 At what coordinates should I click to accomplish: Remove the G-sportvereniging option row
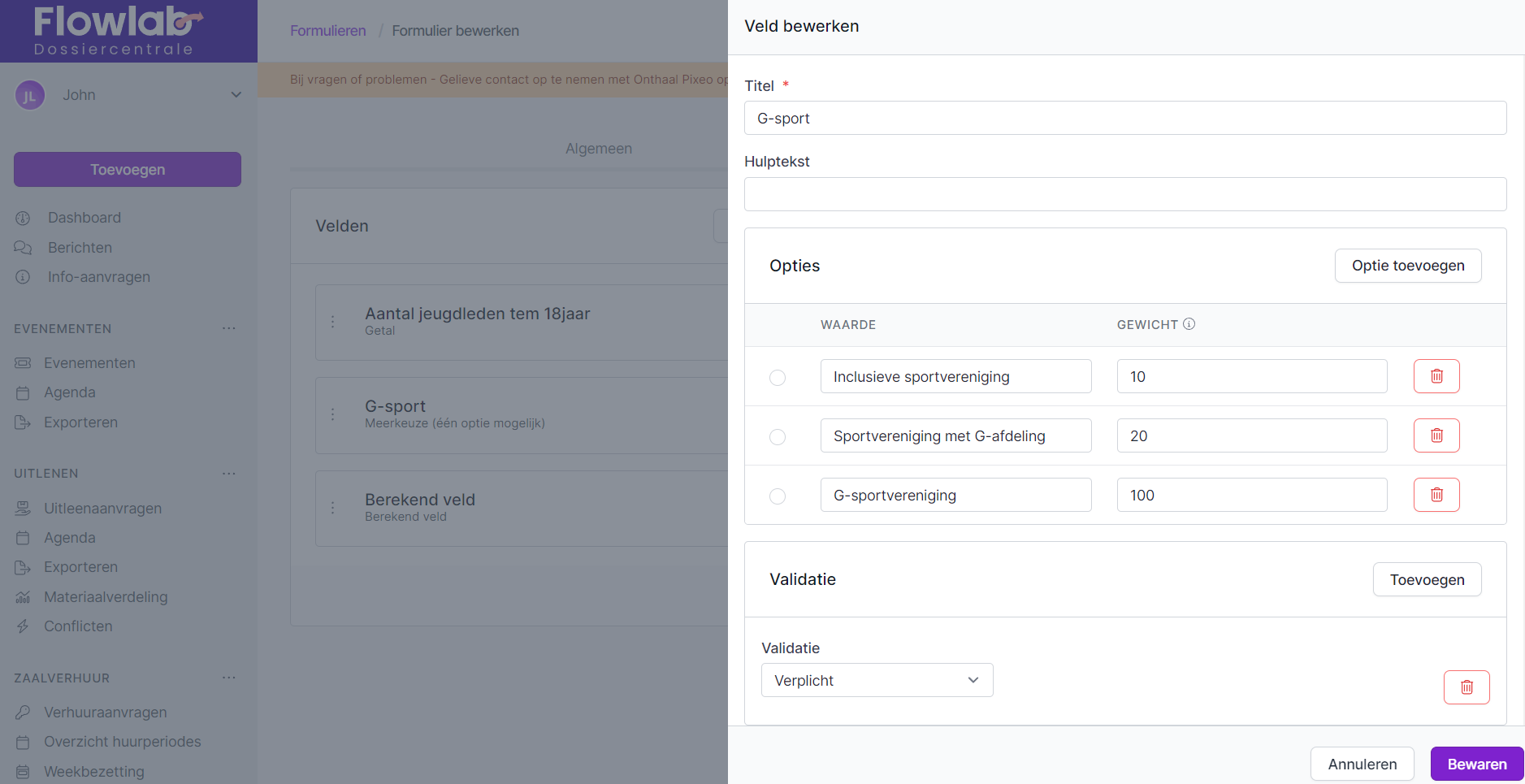(1436, 495)
